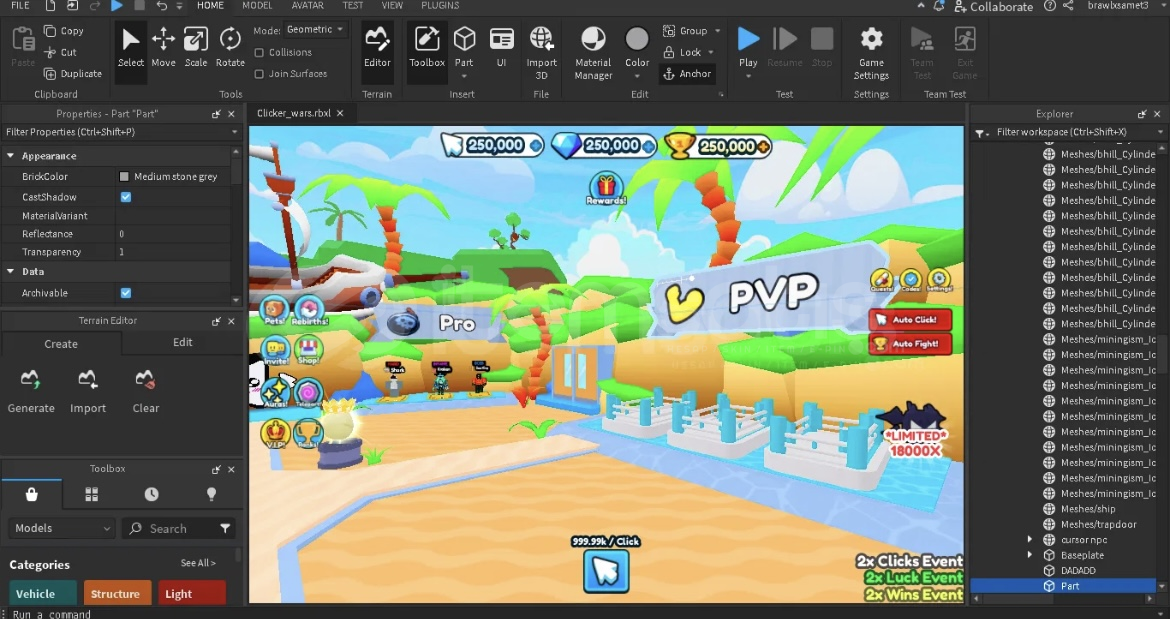The height and width of the screenshot is (619, 1170).
Task: Click the BrickColor Medium stone grey swatch
Action: tap(124, 177)
